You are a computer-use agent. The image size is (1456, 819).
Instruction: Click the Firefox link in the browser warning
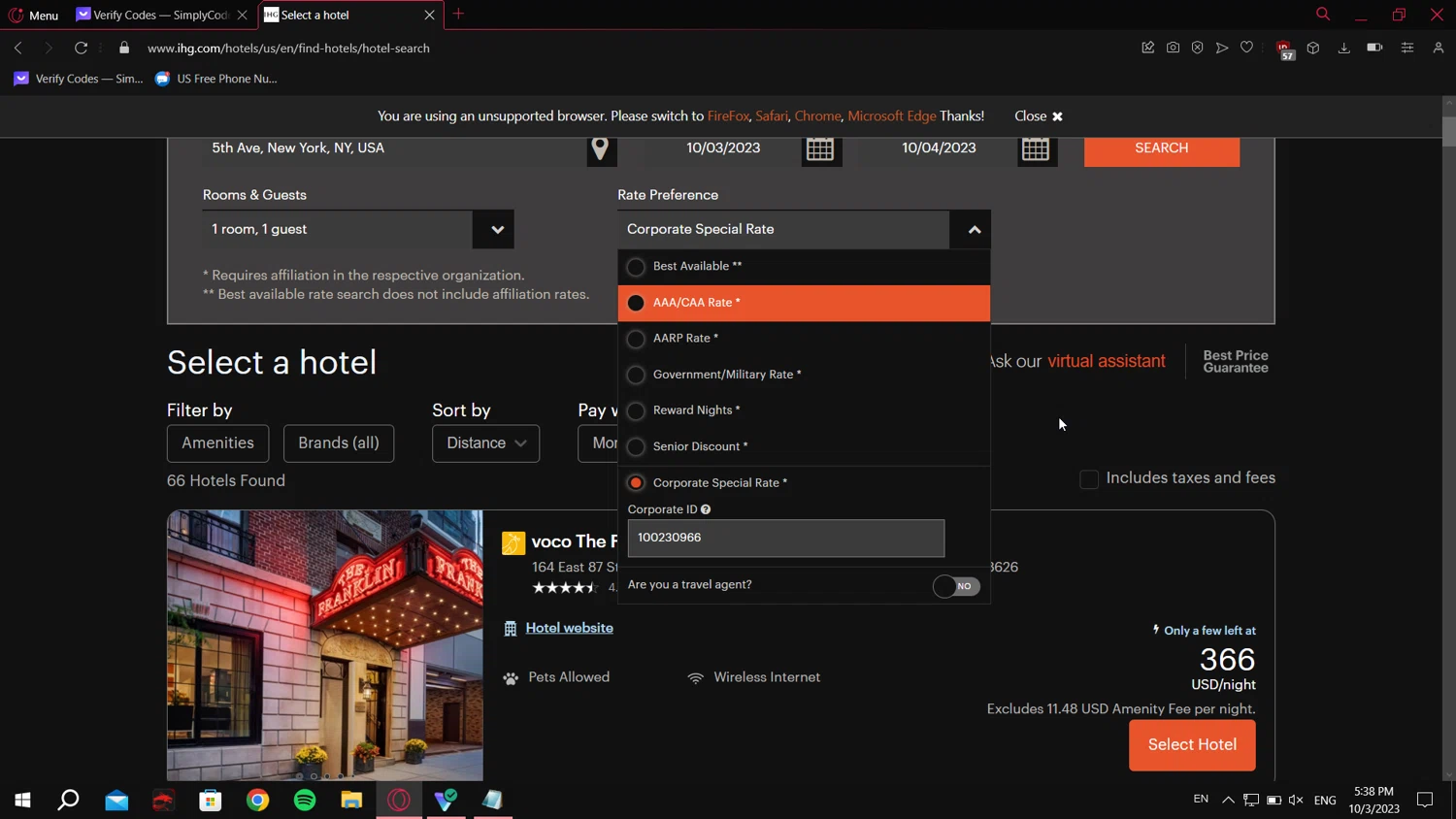728,115
